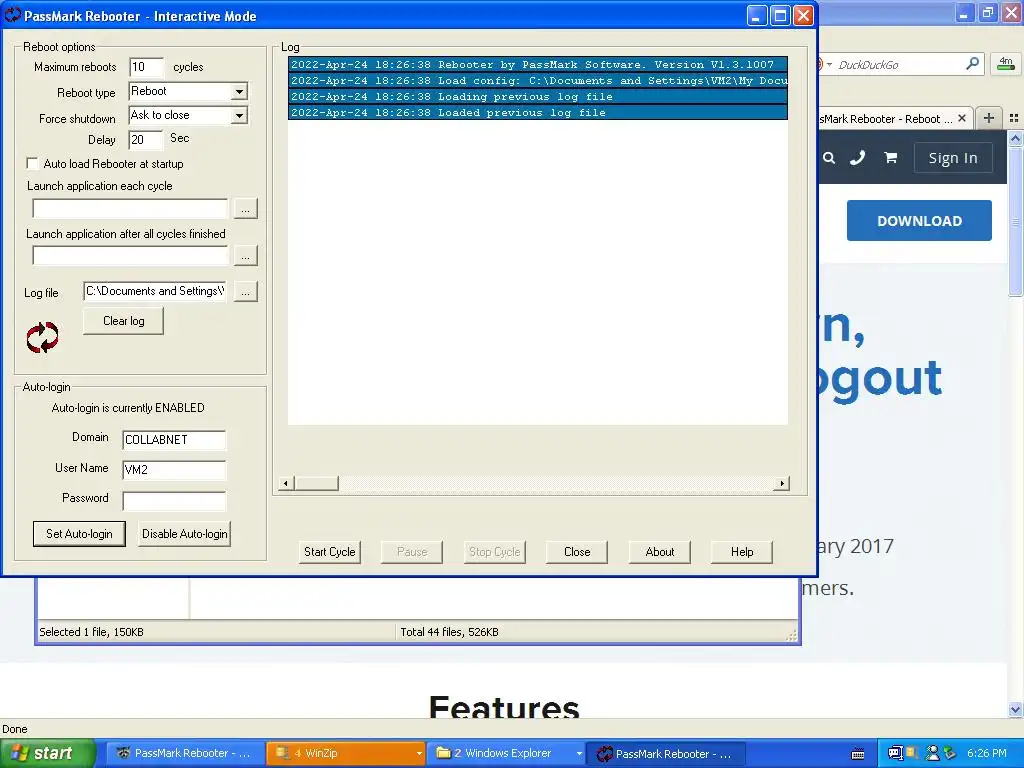Click the Delay seconds input field
Image resolution: width=1024 pixels, height=768 pixels.
146,139
